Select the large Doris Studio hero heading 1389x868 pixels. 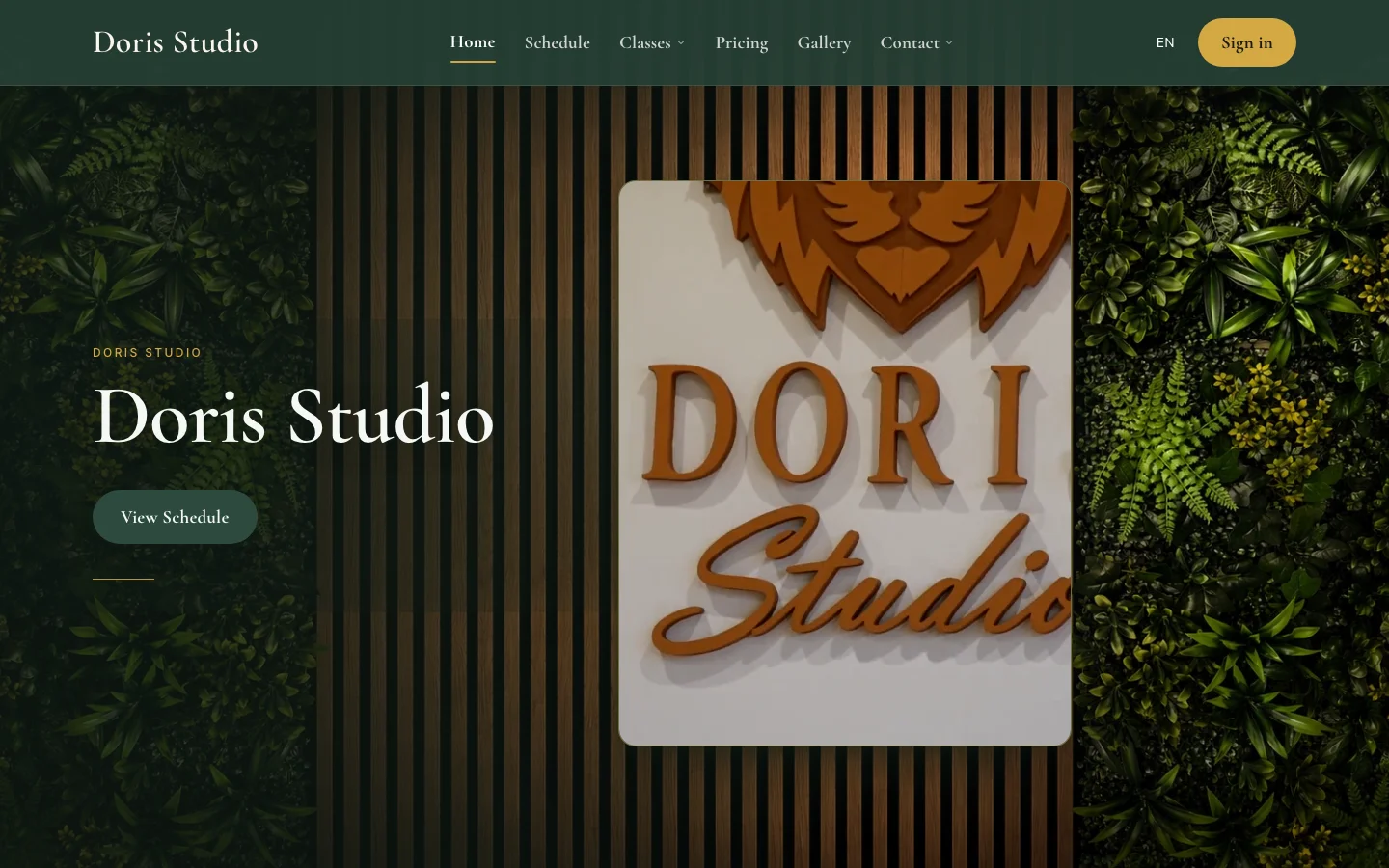coord(294,417)
